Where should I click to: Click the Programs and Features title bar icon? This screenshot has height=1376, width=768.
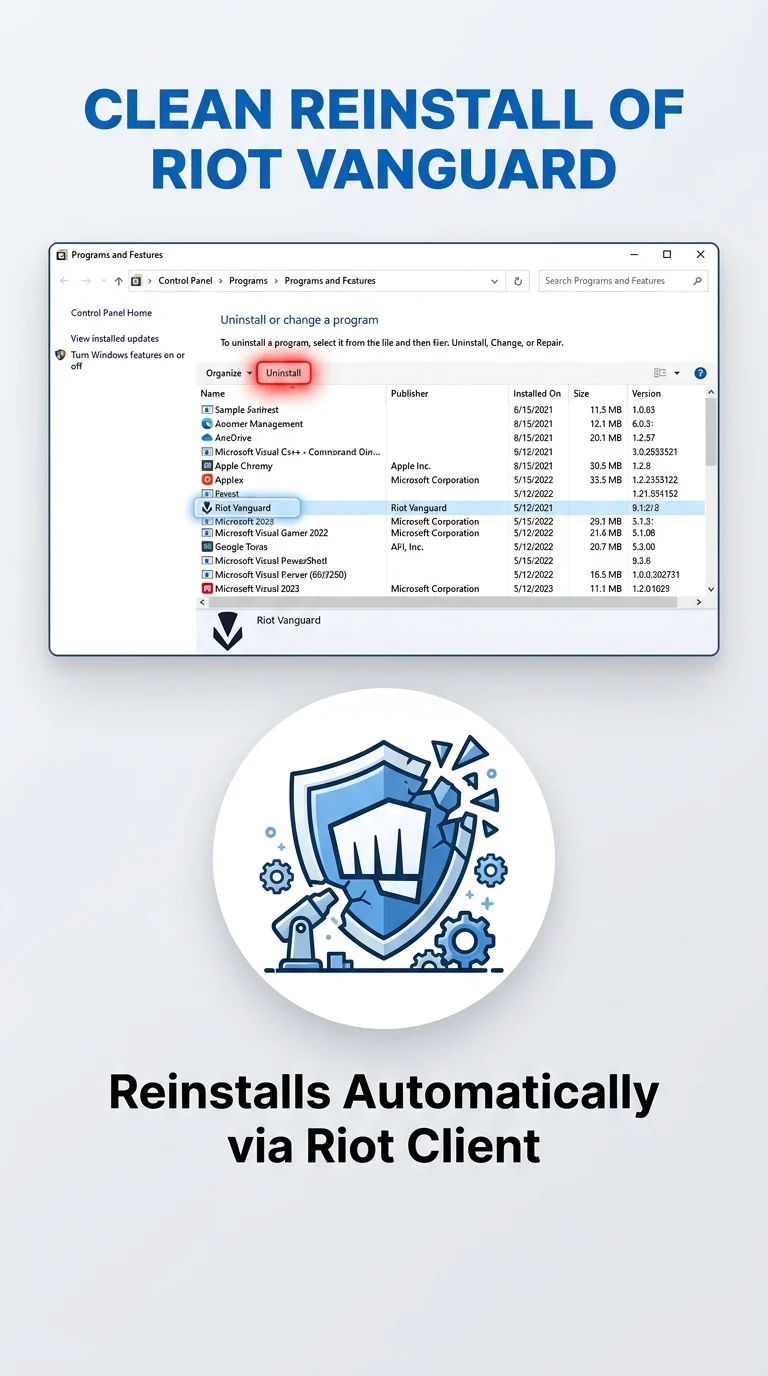tap(62, 255)
